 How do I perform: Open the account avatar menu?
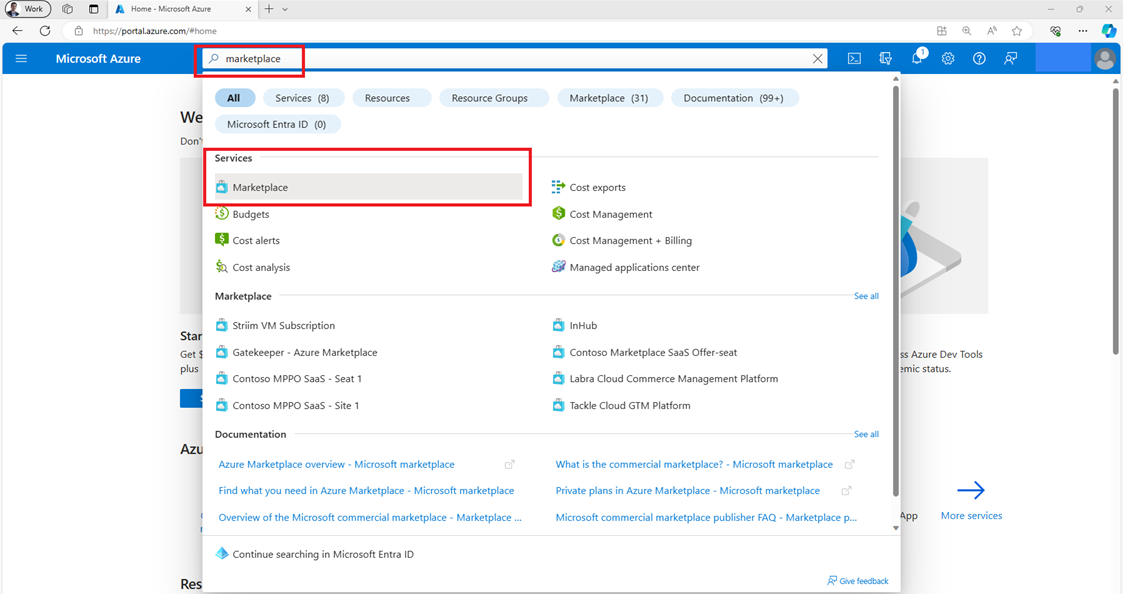(x=1104, y=59)
